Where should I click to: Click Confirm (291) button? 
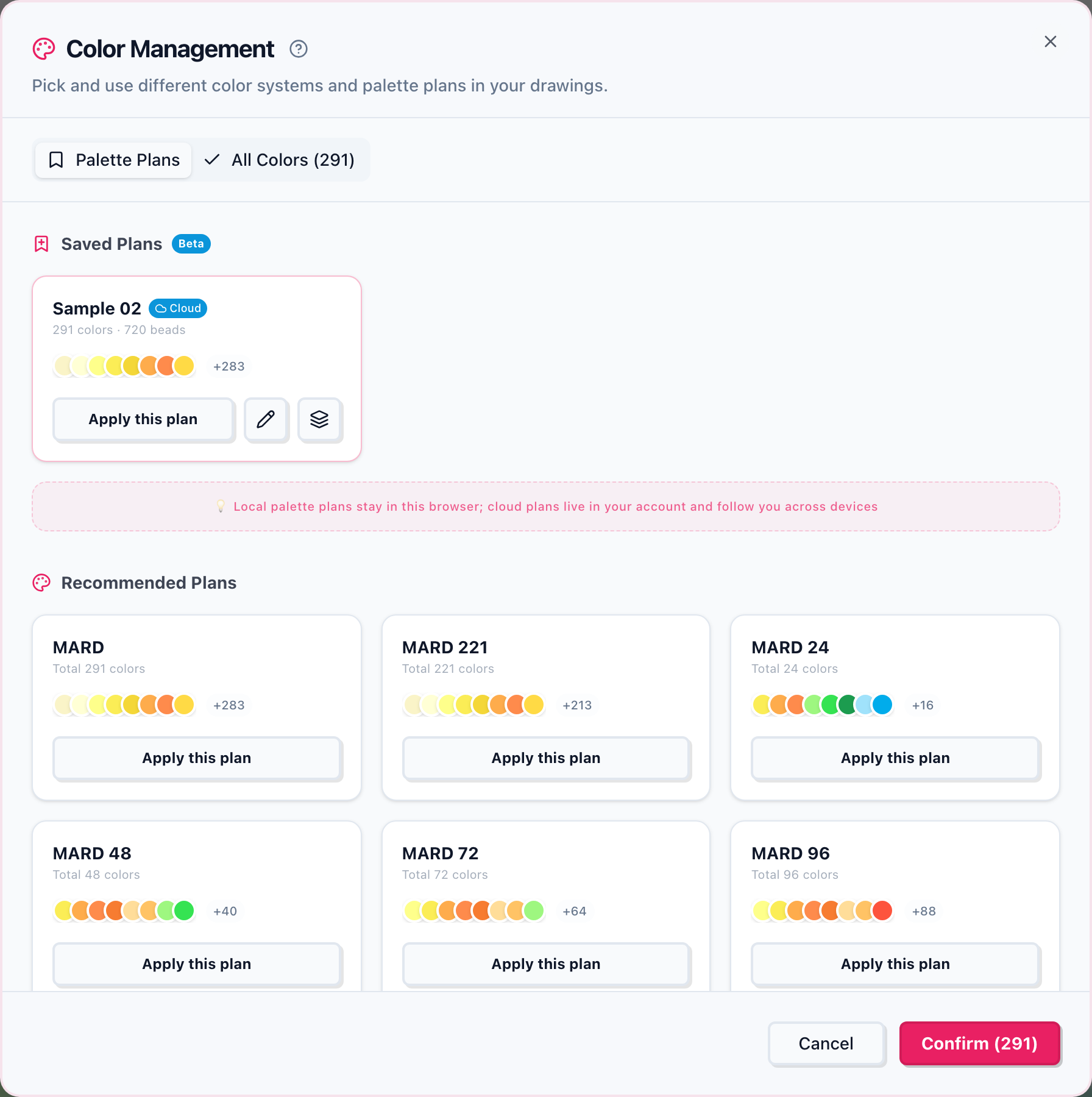tap(980, 1044)
